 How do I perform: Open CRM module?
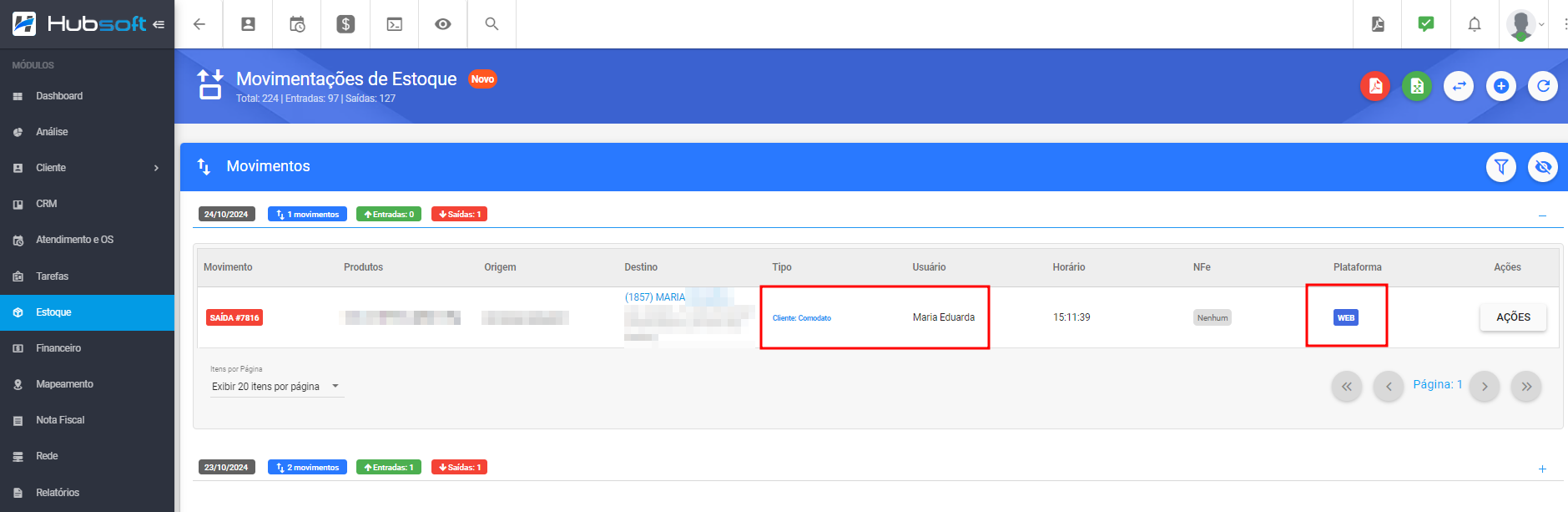coord(87,204)
